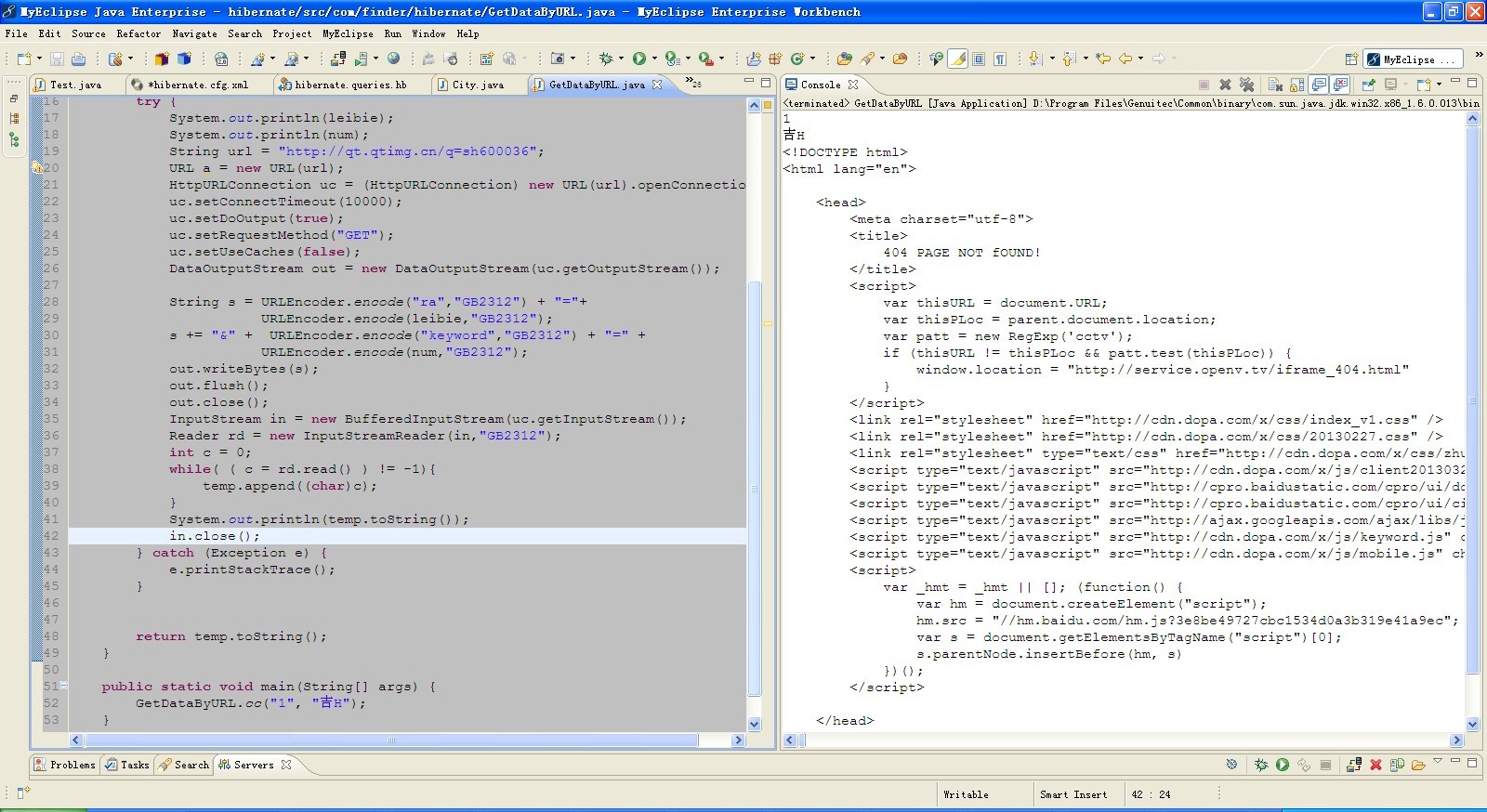Open the File menu

pyautogui.click(x=16, y=33)
